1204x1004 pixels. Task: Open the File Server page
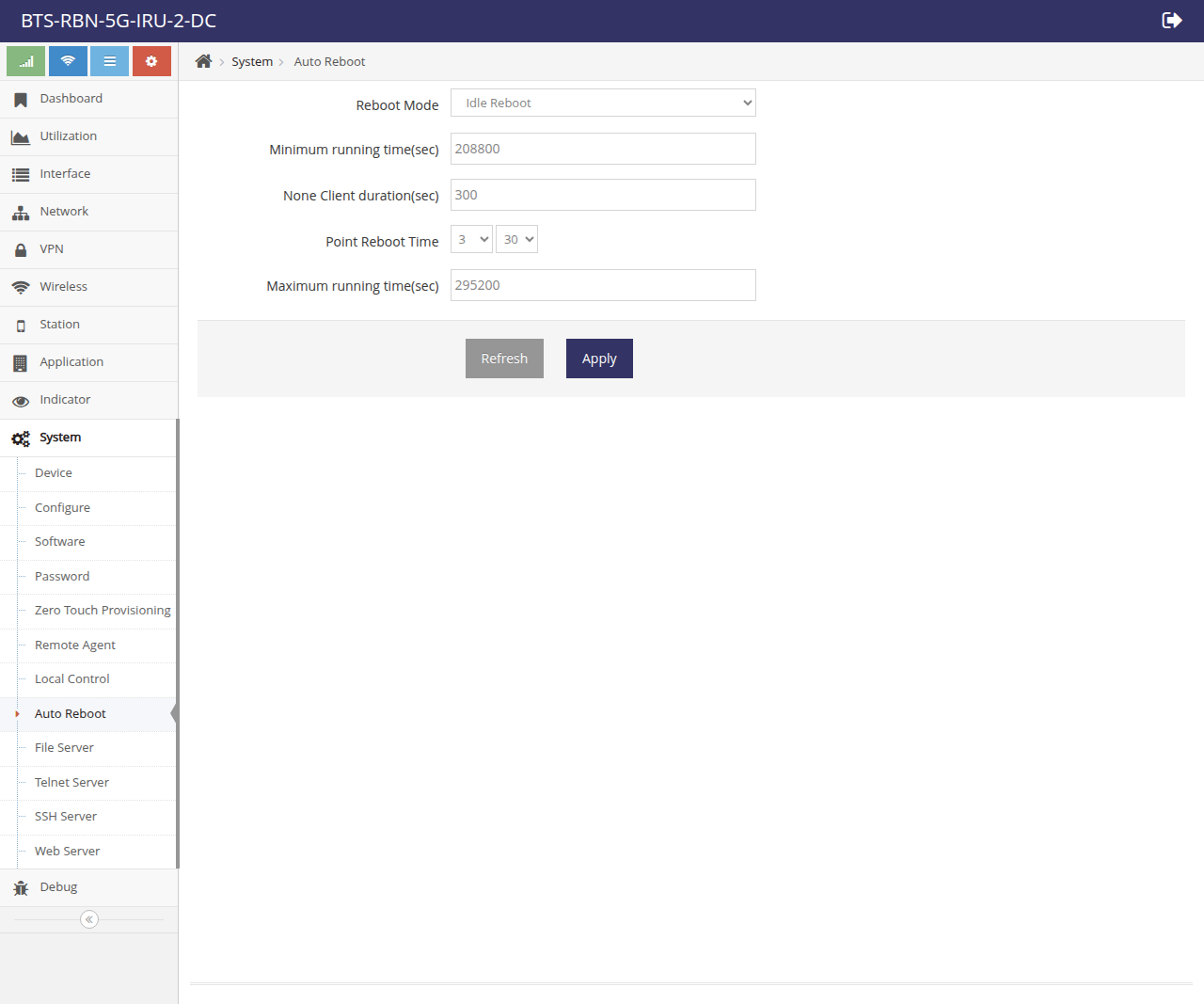click(88, 748)
